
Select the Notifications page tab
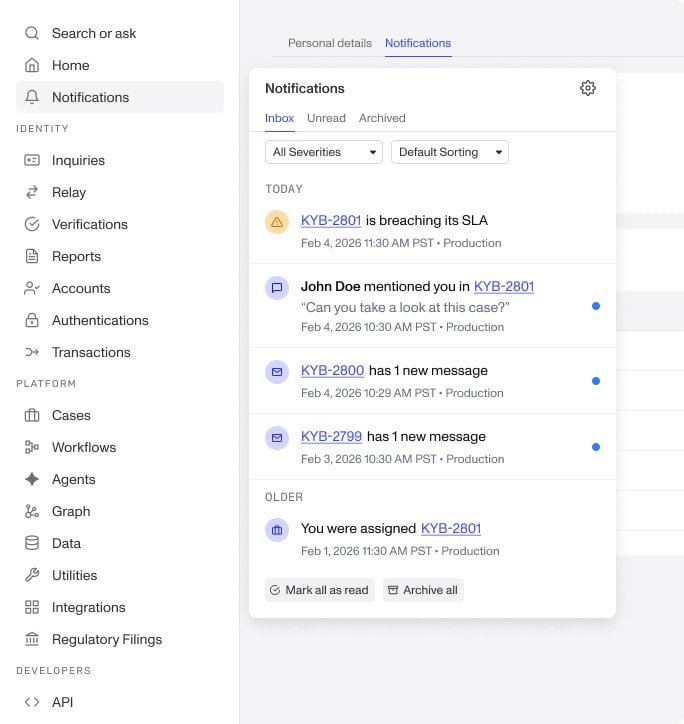(418, 43)
